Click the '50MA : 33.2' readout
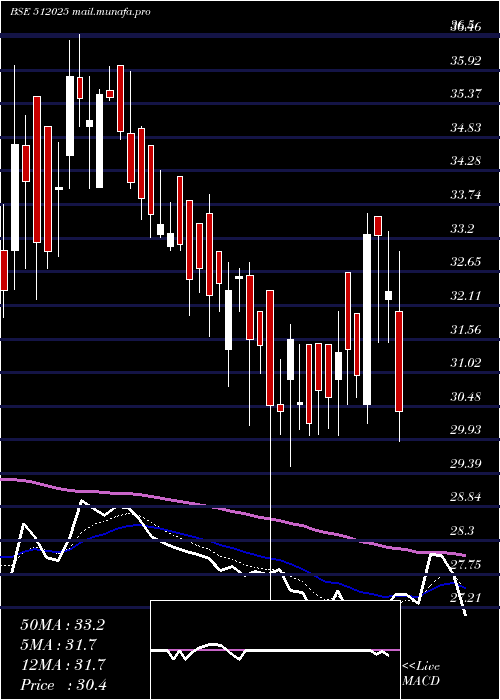This screenshot has width=500, height=700. (62, 625)
